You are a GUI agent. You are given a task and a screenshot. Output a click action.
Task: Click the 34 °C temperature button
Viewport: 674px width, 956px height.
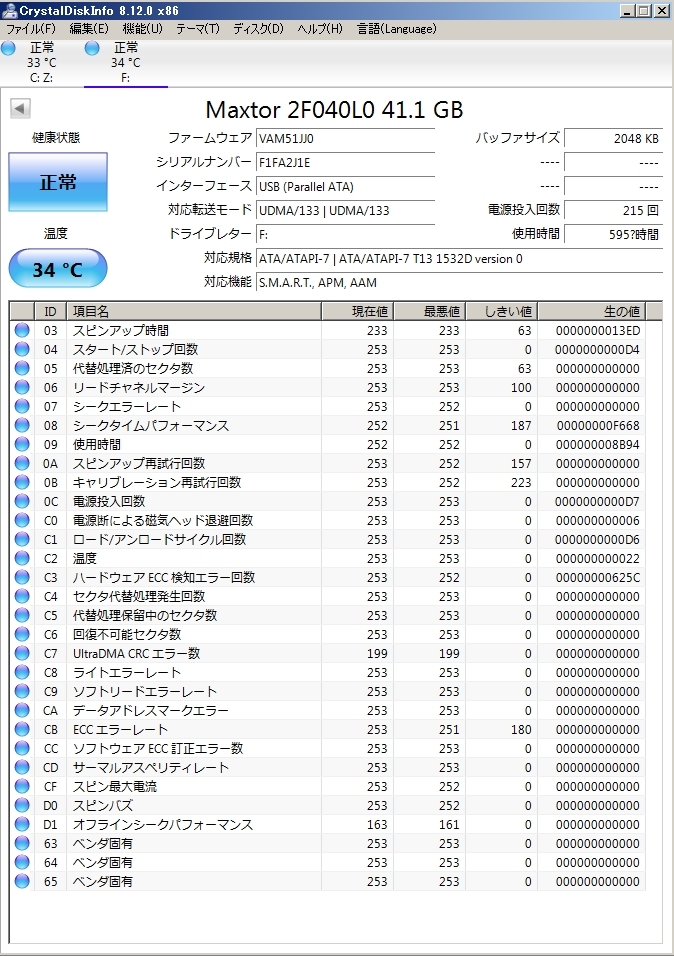coord(58,268)
